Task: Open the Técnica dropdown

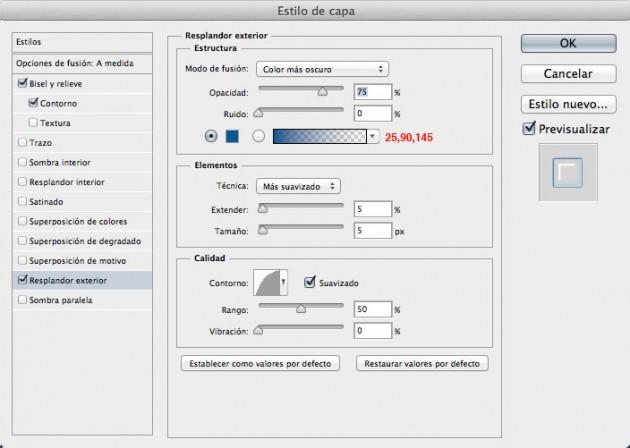Action: [298, 186]
